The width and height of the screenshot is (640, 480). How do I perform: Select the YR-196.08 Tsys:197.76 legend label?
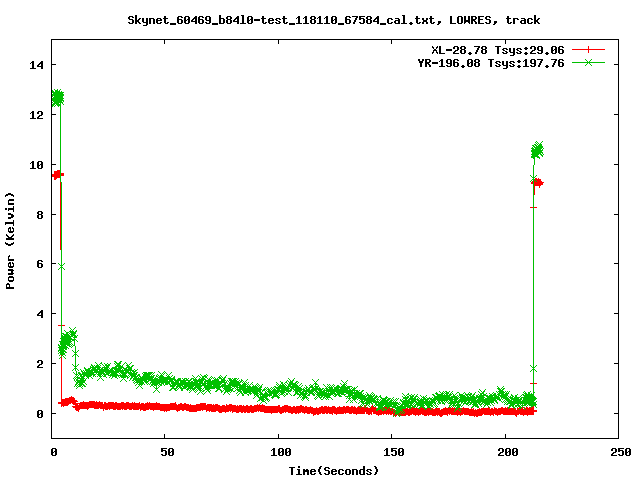pyautogui.click(x=491, y=63)
